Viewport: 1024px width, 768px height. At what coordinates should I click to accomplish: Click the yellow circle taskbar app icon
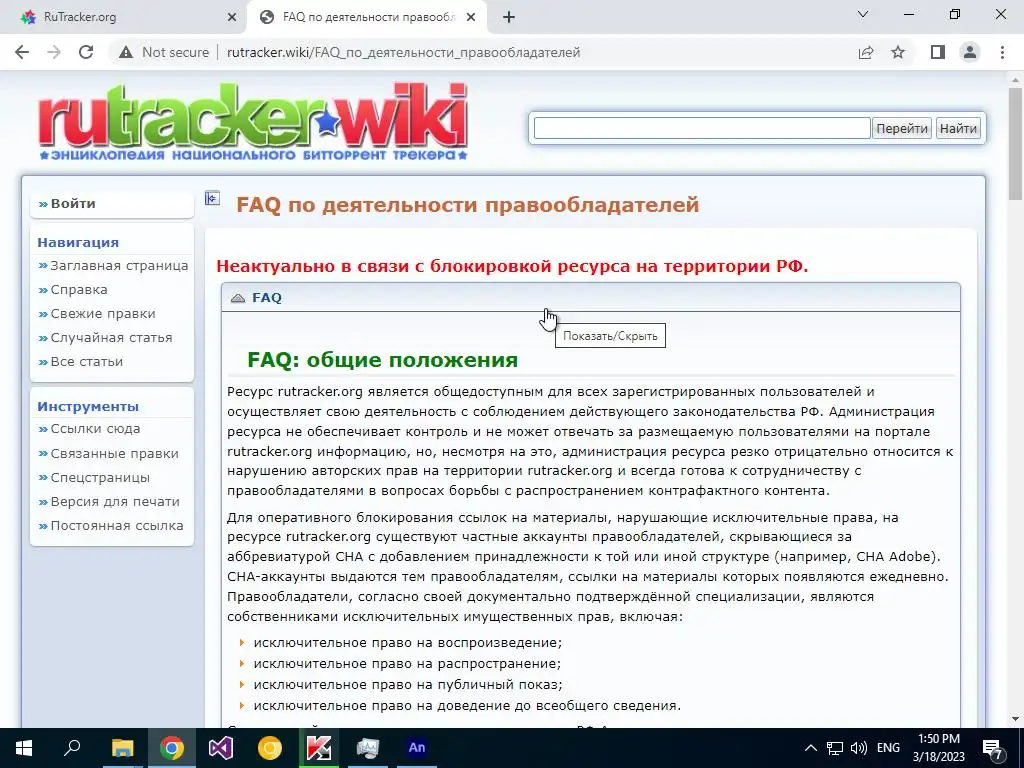270,748
